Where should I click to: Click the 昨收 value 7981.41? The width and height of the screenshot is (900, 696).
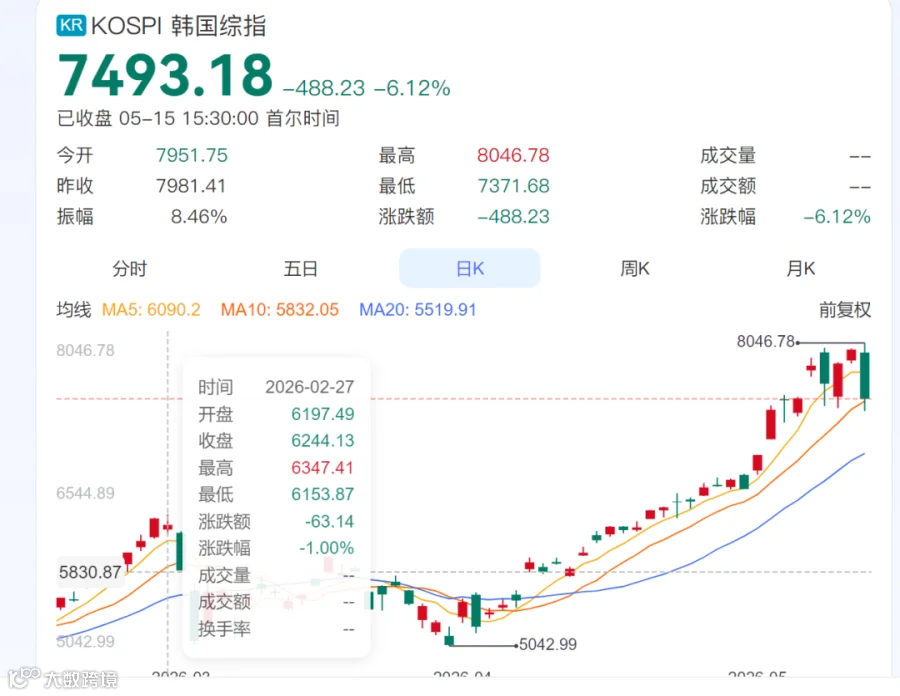pyautogui.click(x=191, y=186)
